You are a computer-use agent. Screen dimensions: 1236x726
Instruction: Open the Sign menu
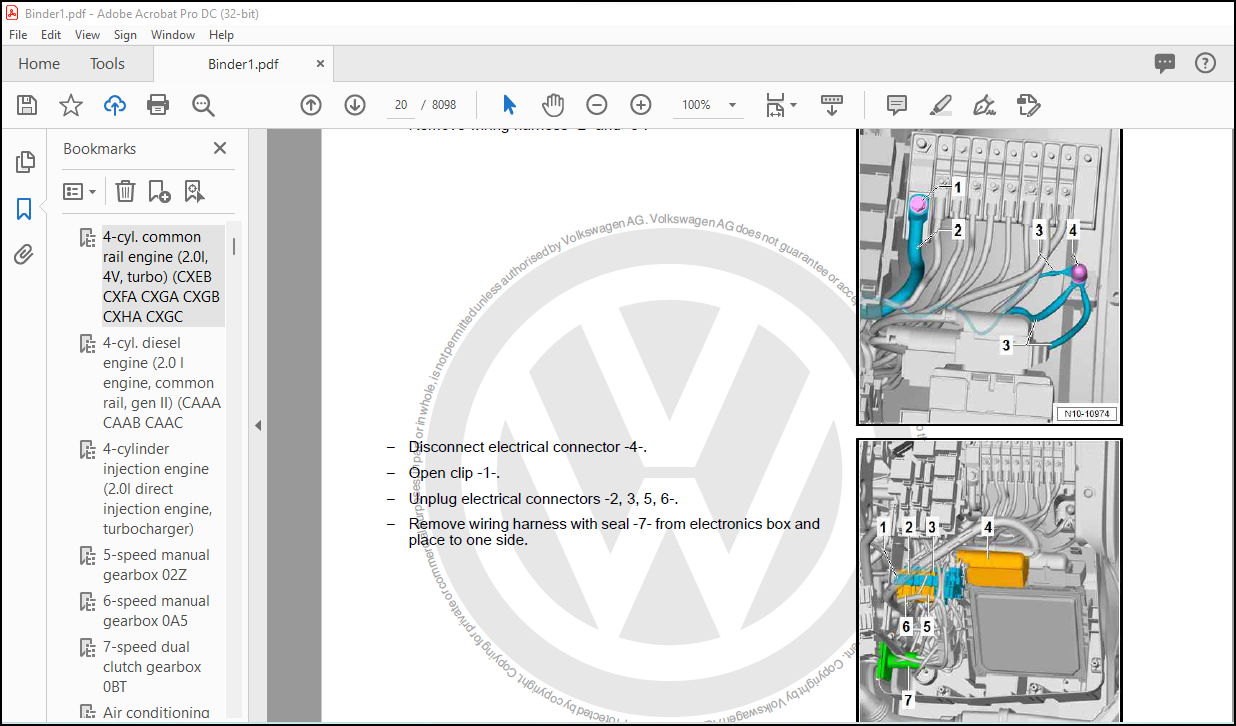point(125,34)
